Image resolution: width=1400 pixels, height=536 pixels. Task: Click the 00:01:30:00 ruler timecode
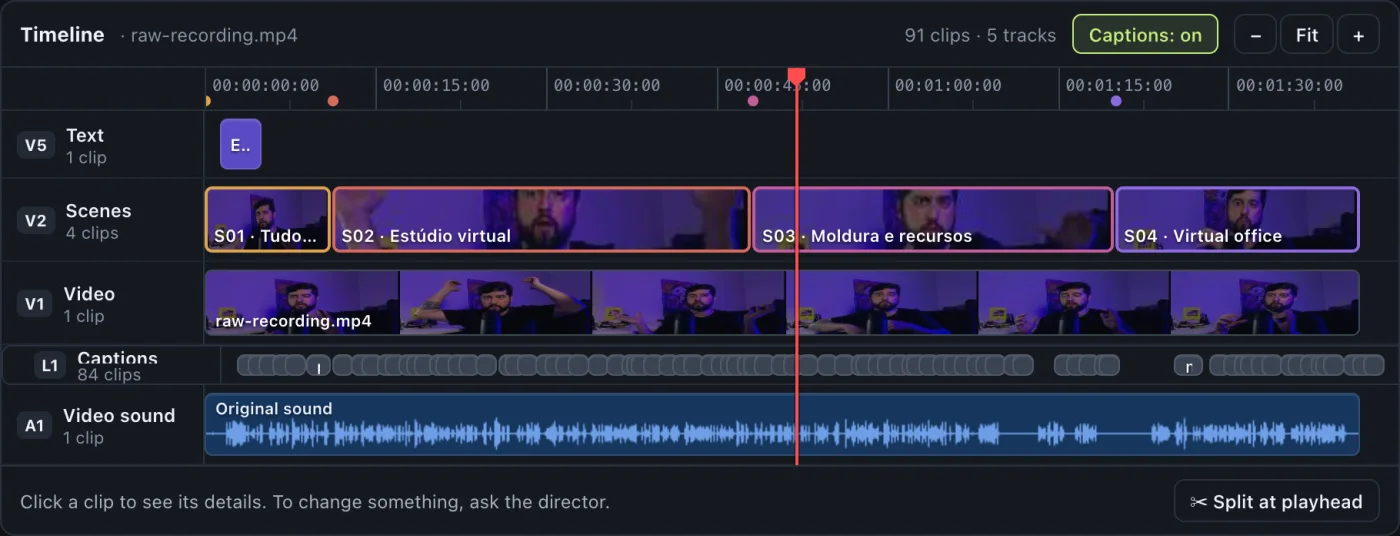[1289, 85]
